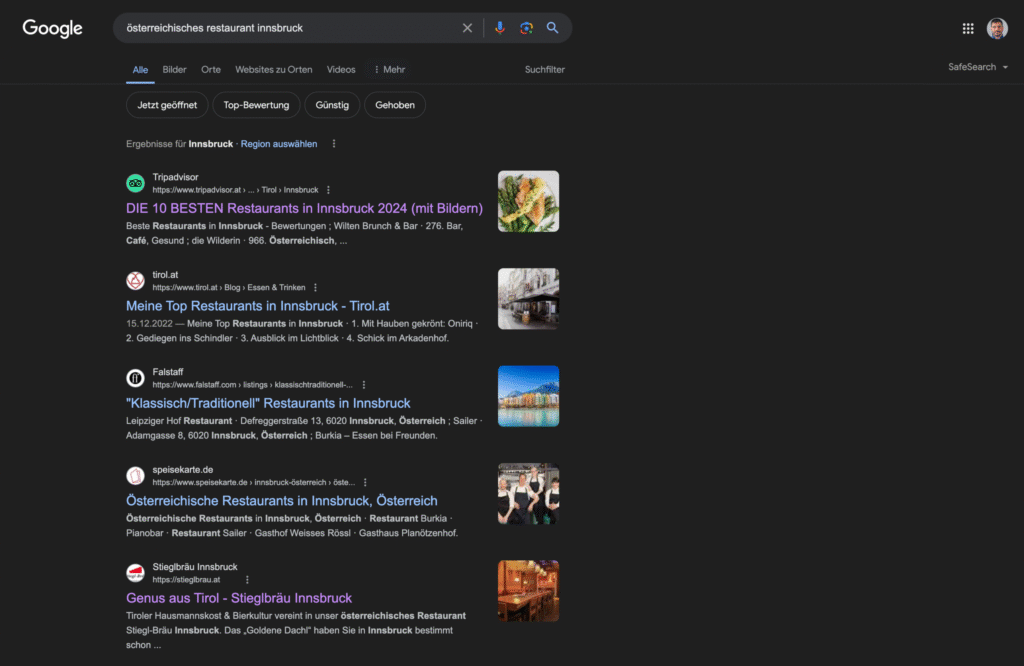Click the Stieglbräu Innsbruck result thumbnail

click(528, 591)
